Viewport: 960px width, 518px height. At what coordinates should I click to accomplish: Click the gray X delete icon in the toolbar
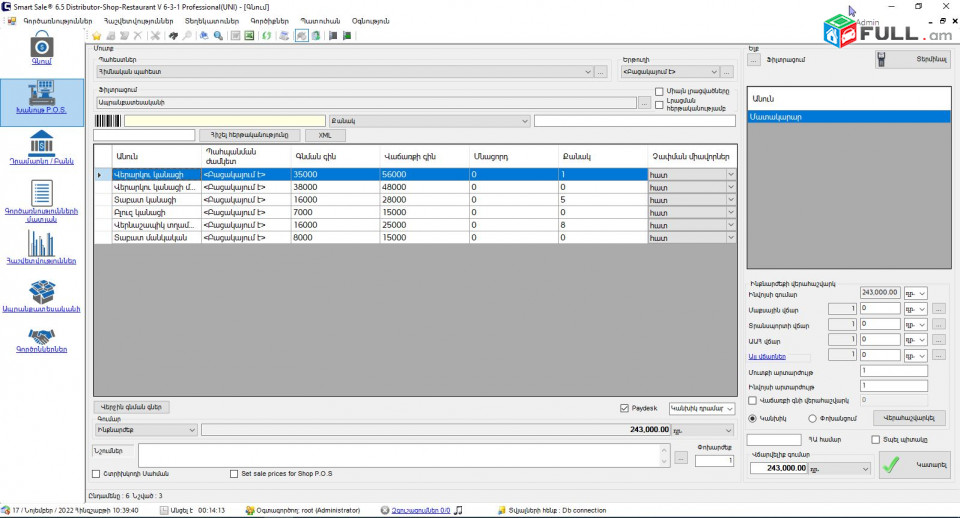tap(137, 36)
